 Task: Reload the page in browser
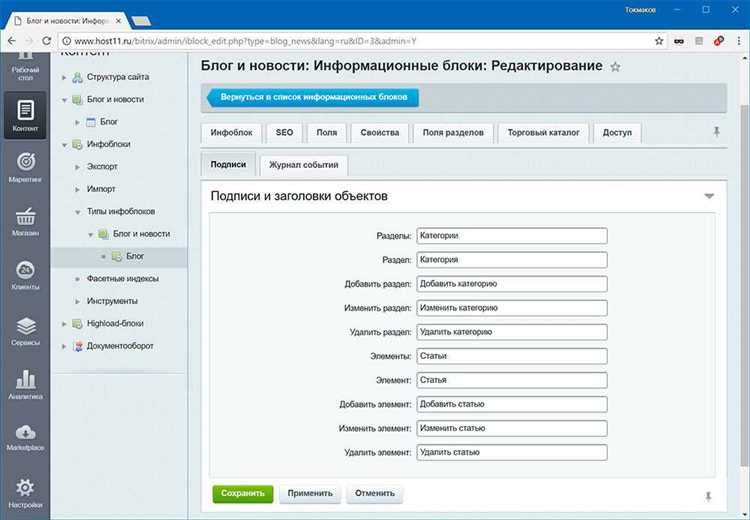point(46,41)
